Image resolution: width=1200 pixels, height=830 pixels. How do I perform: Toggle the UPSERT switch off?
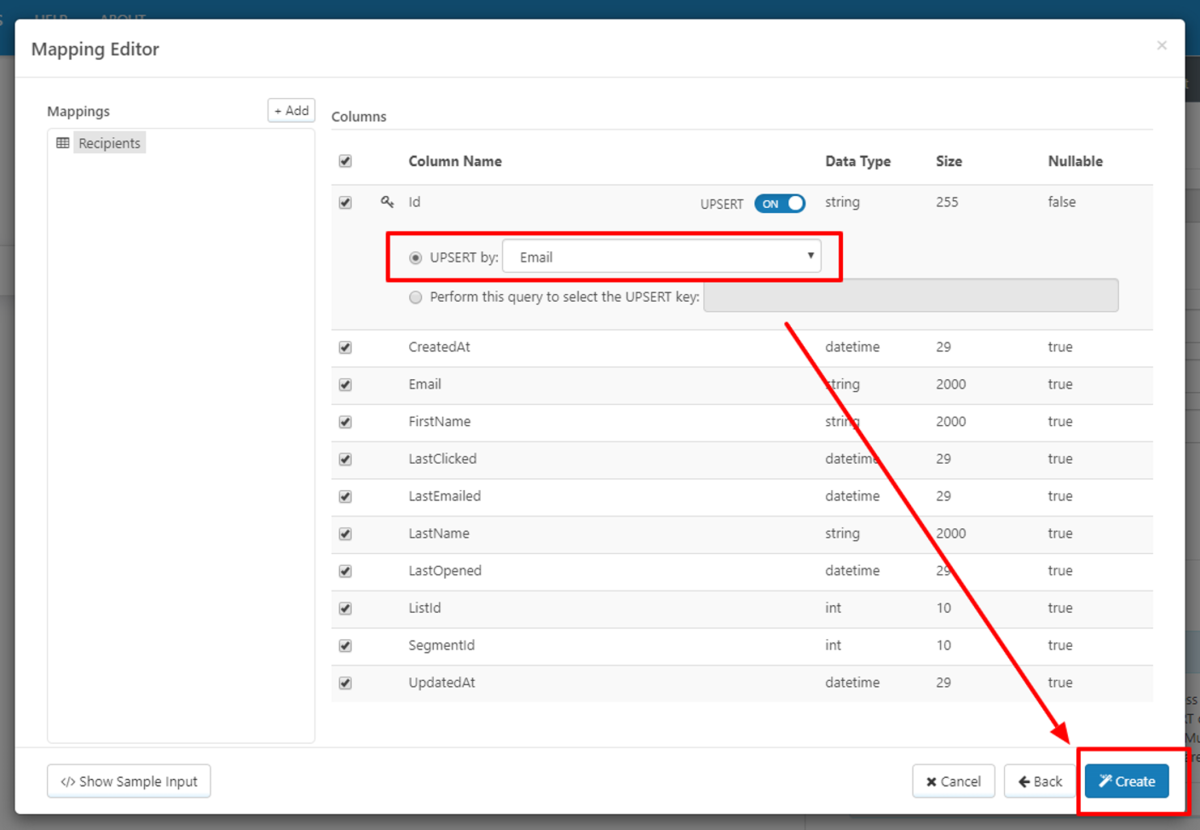coord(779,203)
